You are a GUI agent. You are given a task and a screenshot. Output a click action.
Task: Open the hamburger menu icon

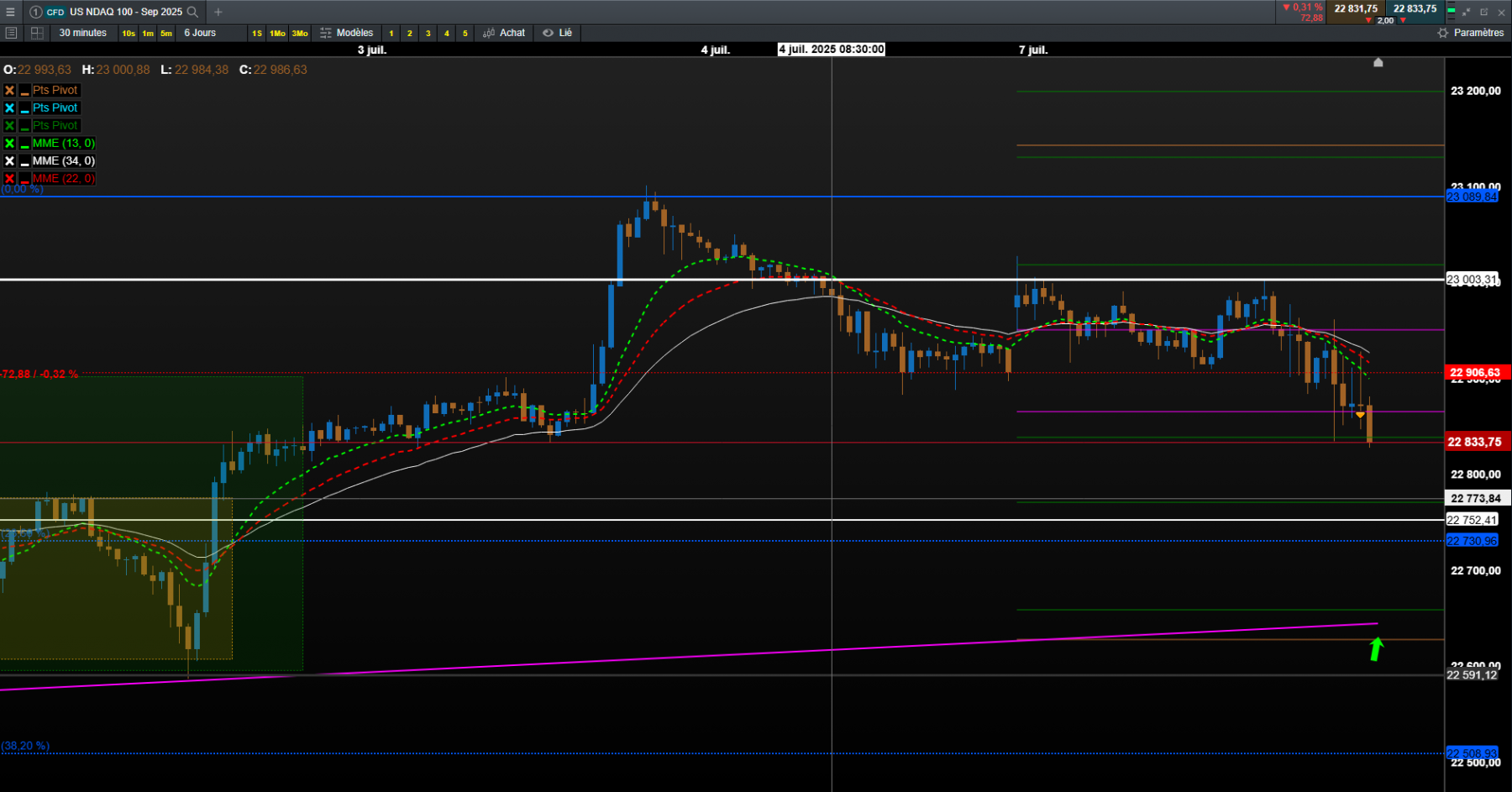click(10, 12)
